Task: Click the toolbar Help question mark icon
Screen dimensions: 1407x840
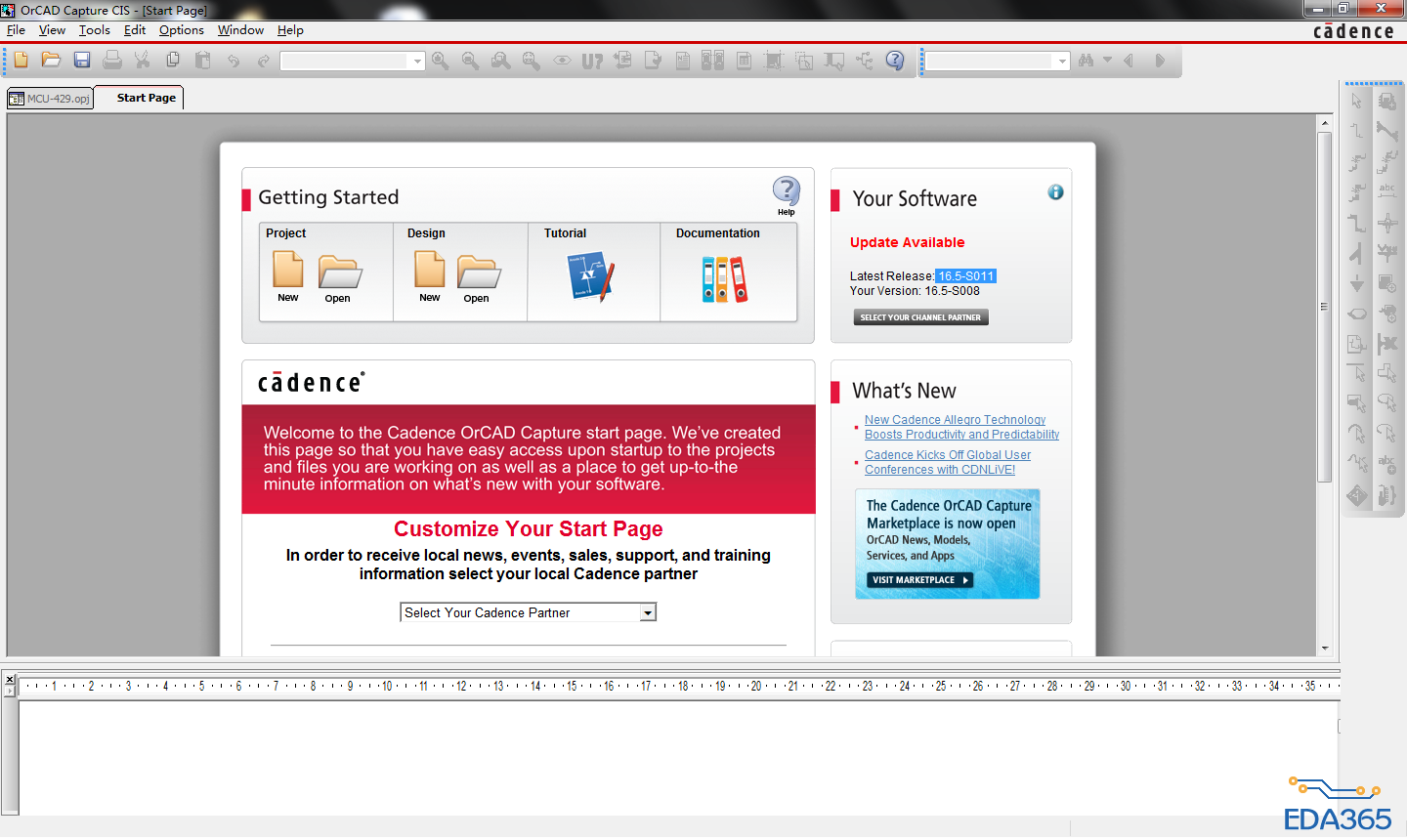Action: (895, 61)
